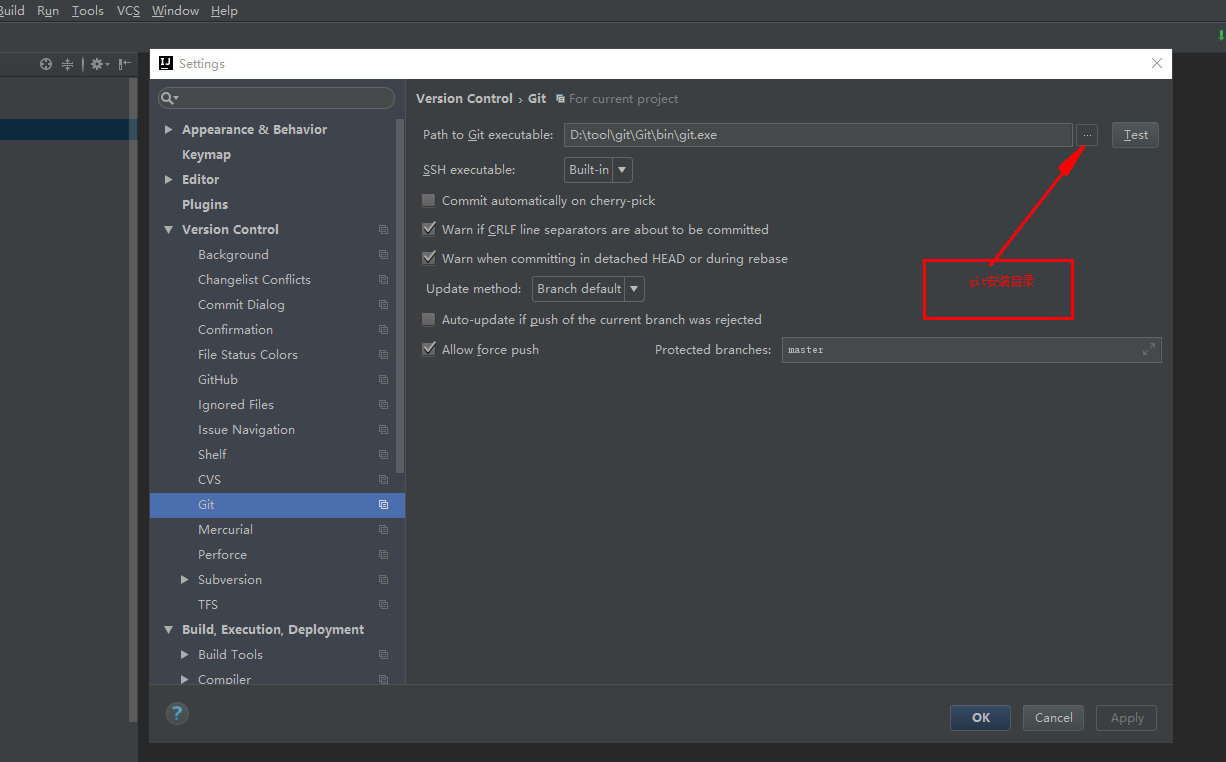Click the project-level icon beside TFS
This screenshot has height=762, width=1226.
(x=383, y=605)
